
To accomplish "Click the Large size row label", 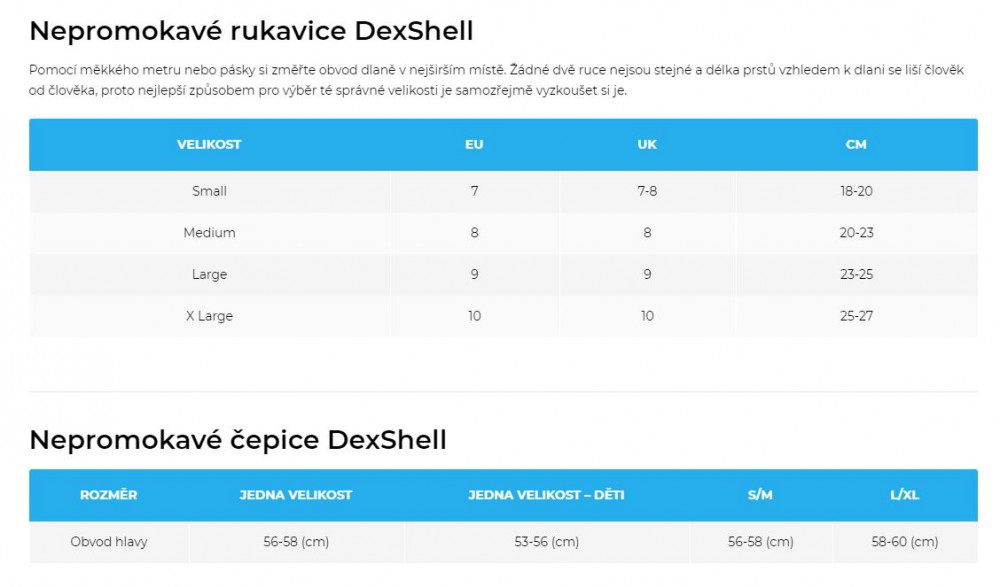I will tap(209, 274).
